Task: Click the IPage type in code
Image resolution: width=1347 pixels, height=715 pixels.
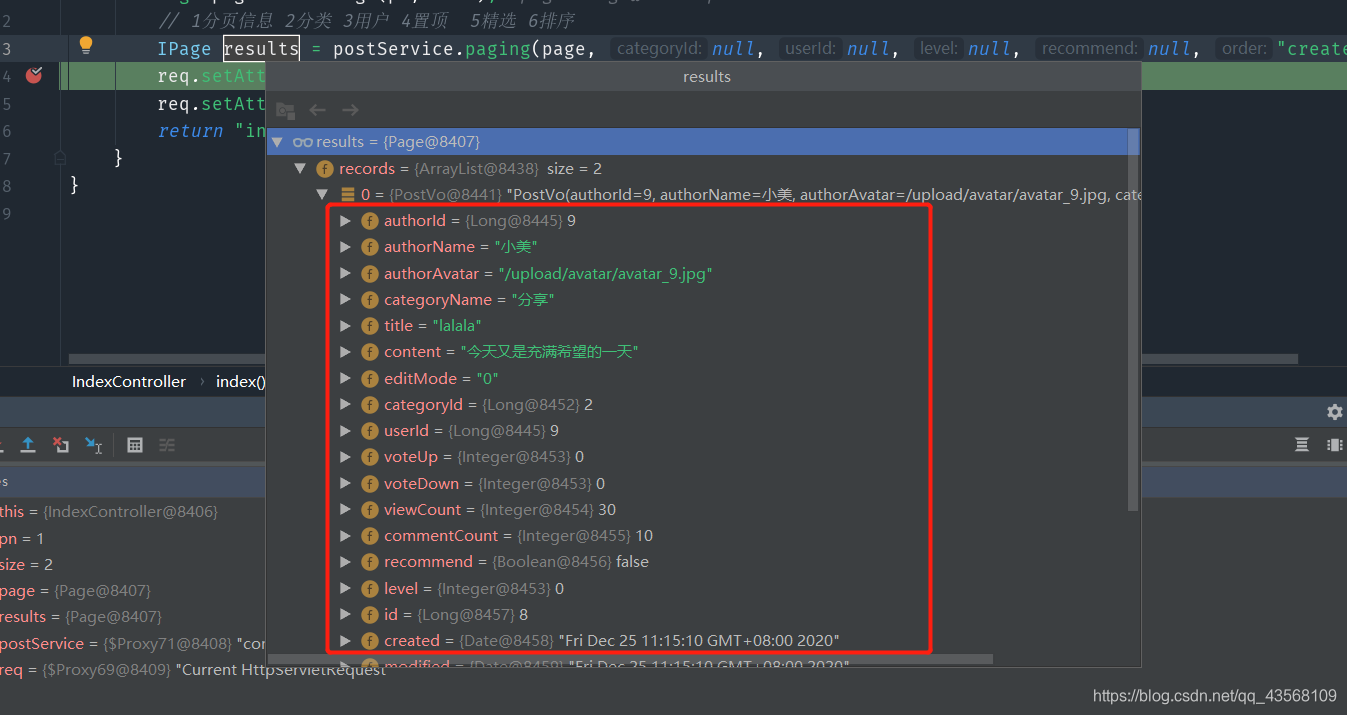Action: pos(184,48)
